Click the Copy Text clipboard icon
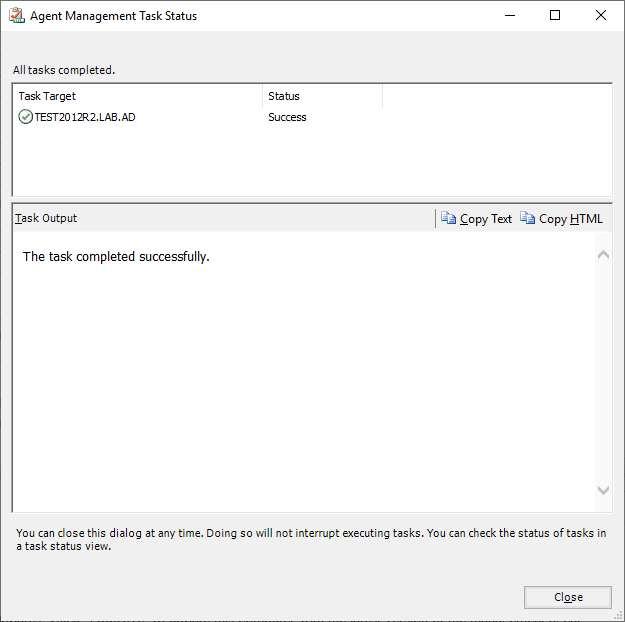 449,219
